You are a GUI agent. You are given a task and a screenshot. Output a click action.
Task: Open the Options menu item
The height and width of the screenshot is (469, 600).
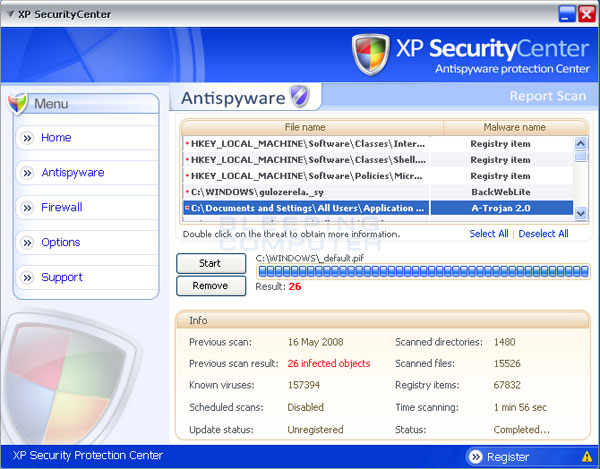pos(88,243)
